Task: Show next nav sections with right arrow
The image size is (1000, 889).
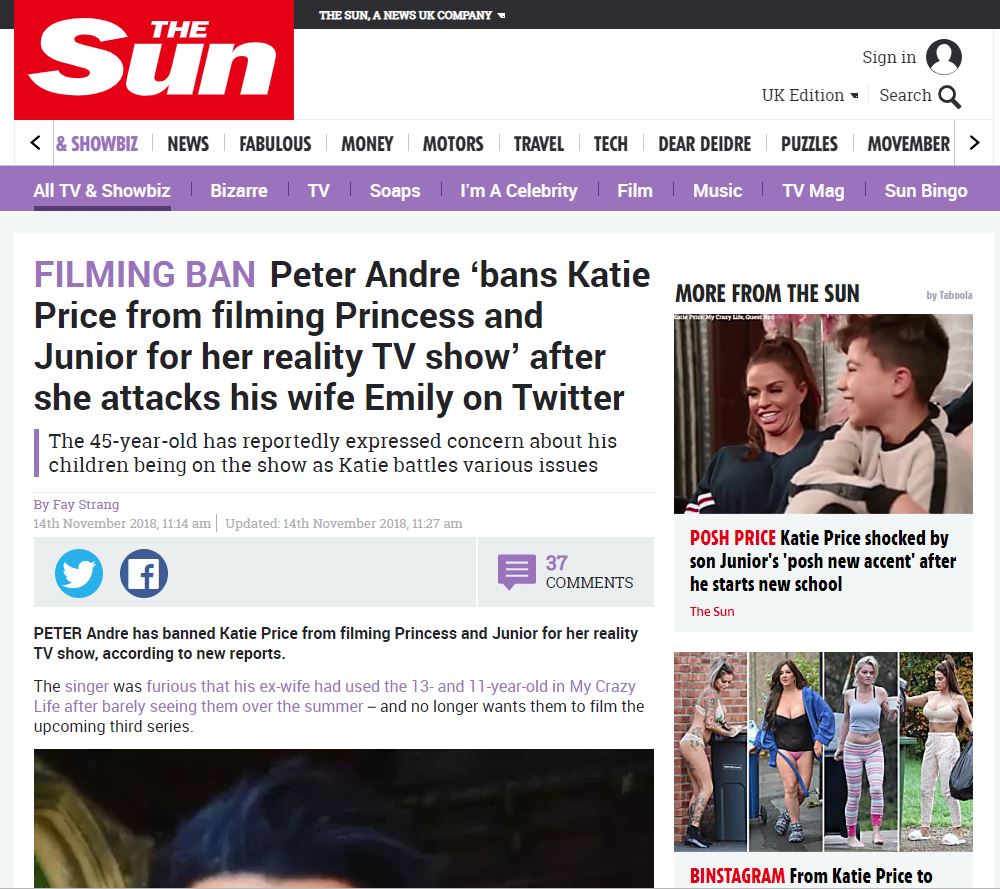Action: click(x=974, y=143)
